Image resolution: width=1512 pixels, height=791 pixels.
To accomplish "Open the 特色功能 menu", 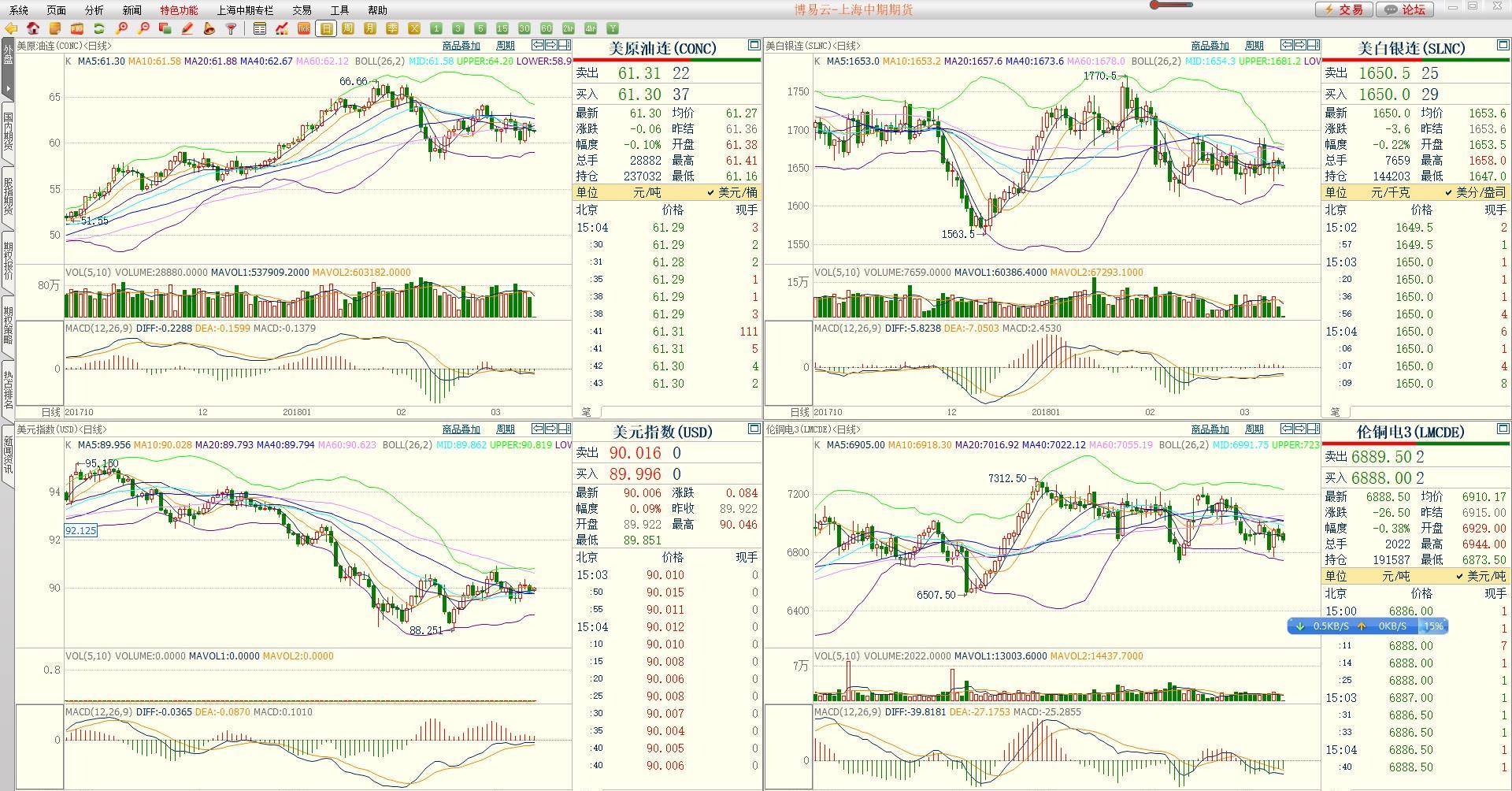I will 179,10.
